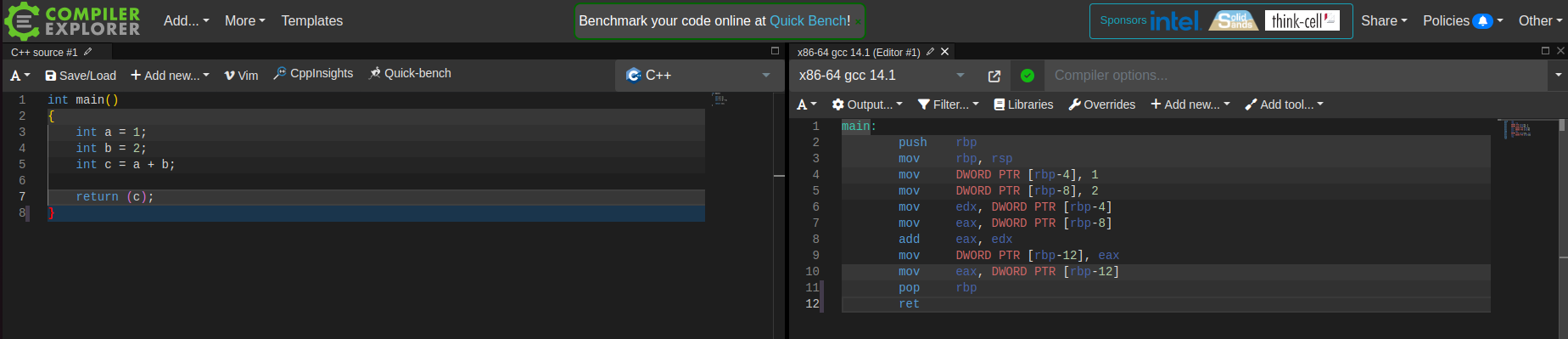Open compiler Overrides
Screen dimensions: 1568x339
(x=1102, y=105)
